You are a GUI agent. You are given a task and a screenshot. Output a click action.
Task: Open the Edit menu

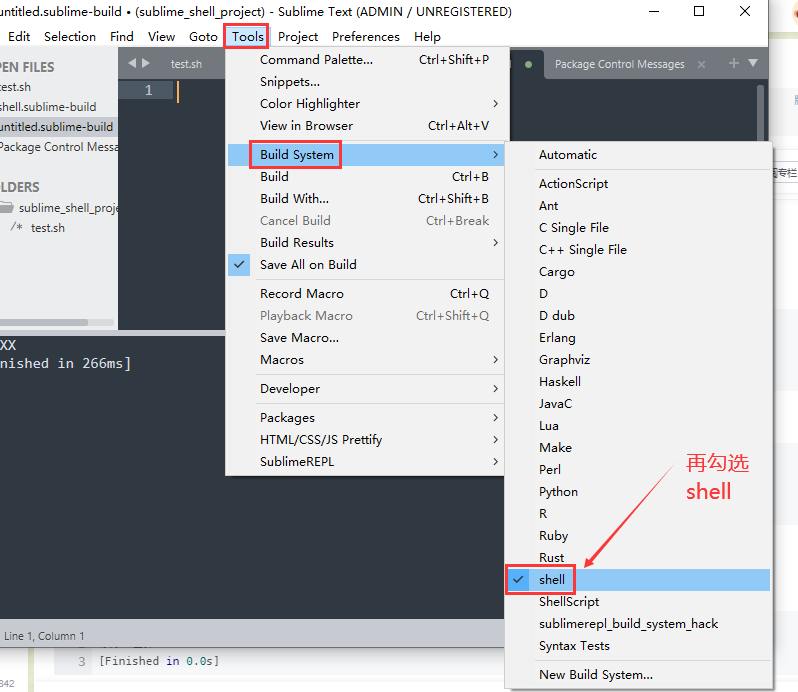coord(19,37)
